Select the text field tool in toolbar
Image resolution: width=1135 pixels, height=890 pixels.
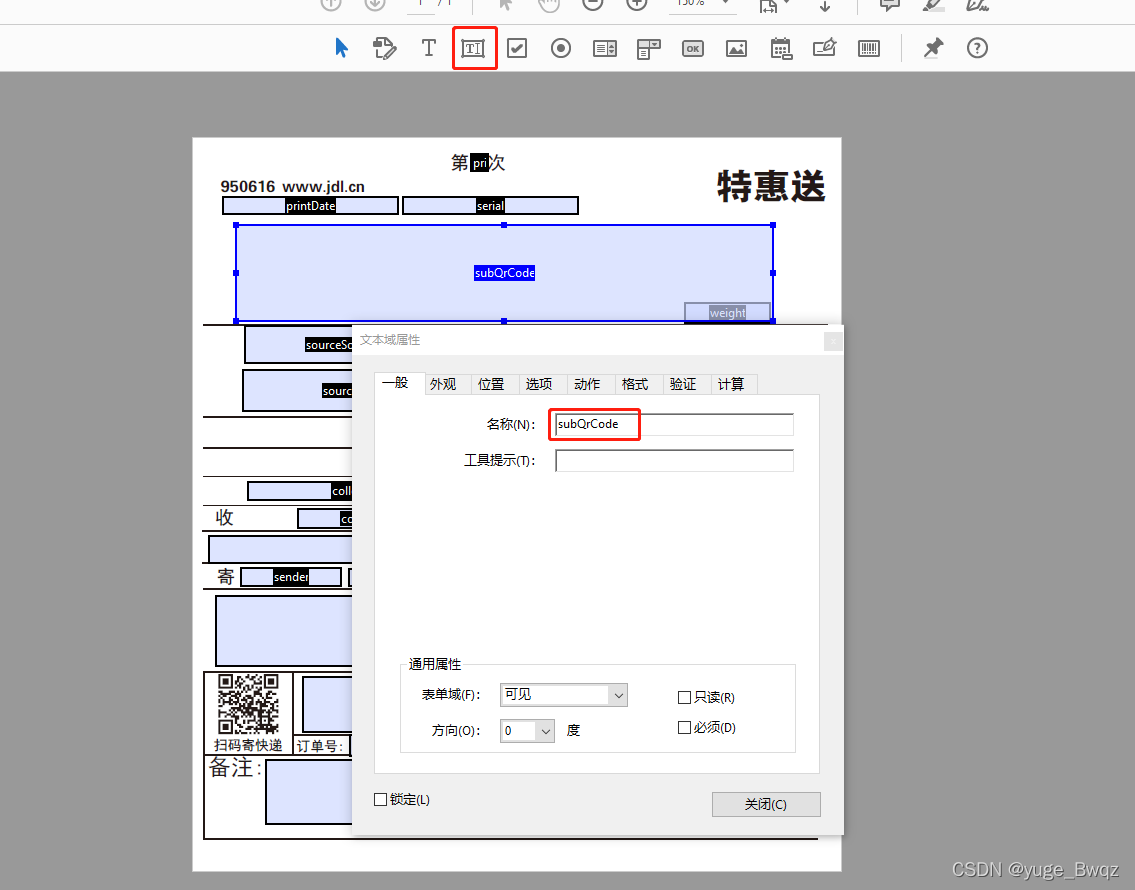(474, 48)
